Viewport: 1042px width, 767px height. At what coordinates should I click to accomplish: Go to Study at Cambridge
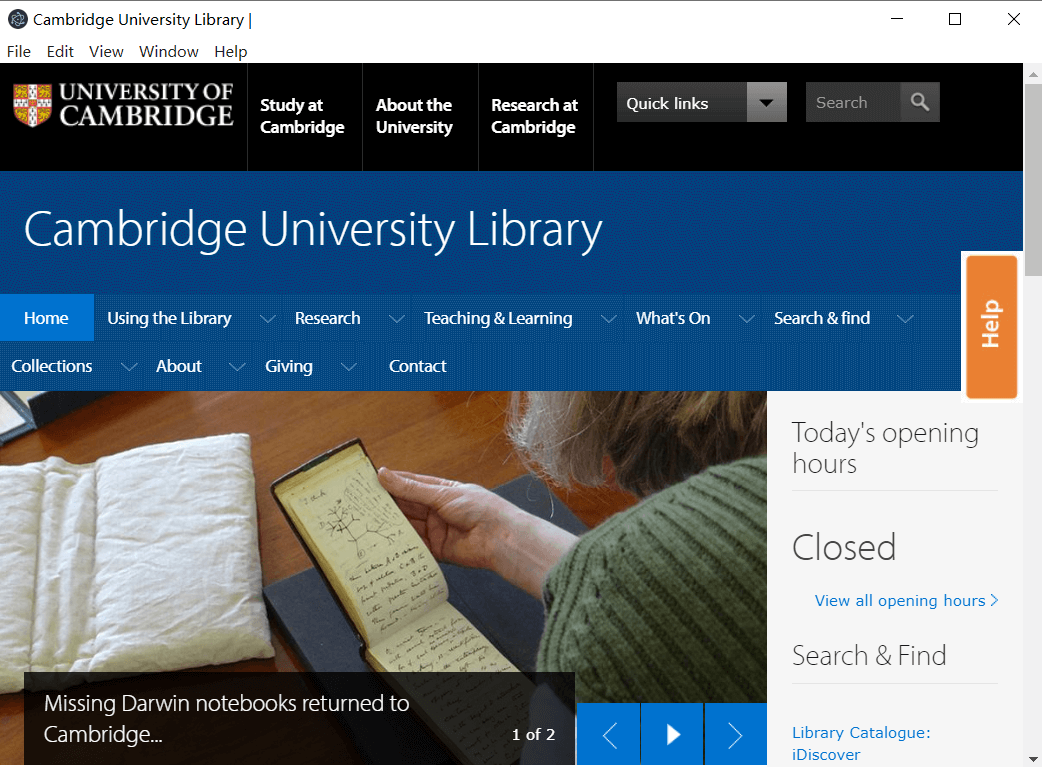coord(302,116)
